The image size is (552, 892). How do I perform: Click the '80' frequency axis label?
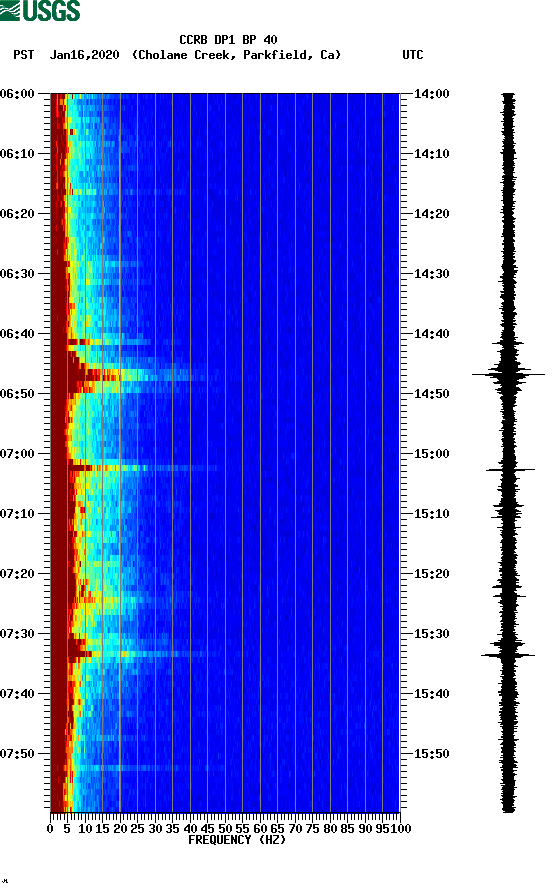[330, 829]
